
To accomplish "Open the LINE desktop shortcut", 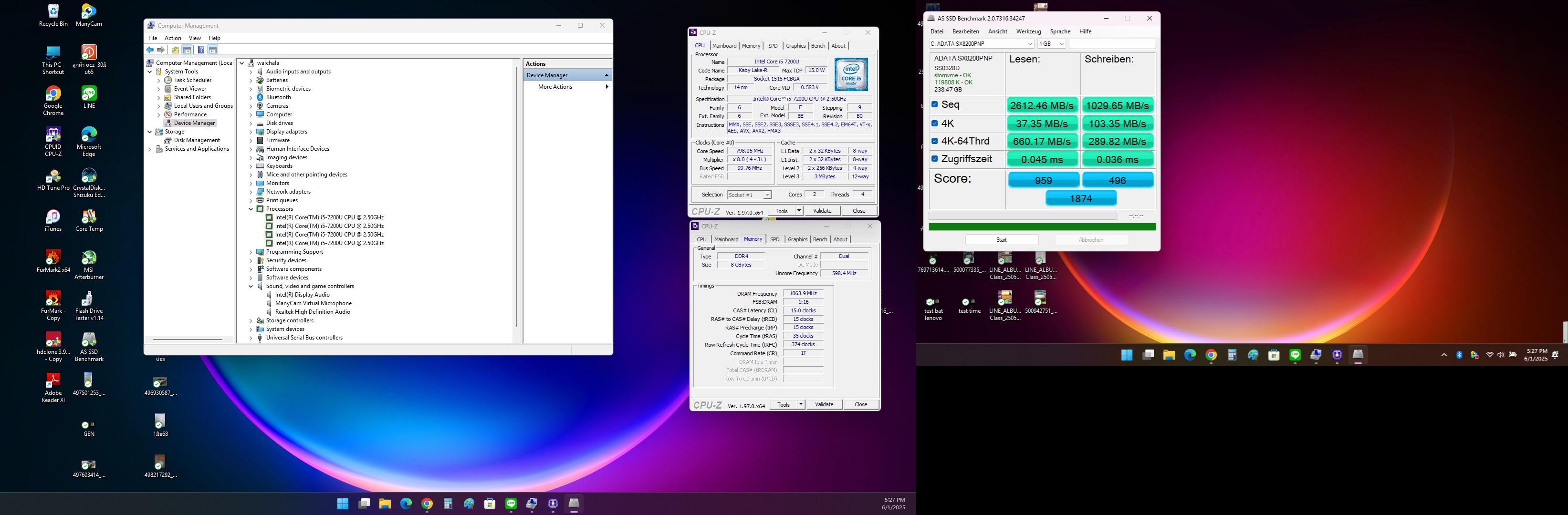I will click(89, 97).
